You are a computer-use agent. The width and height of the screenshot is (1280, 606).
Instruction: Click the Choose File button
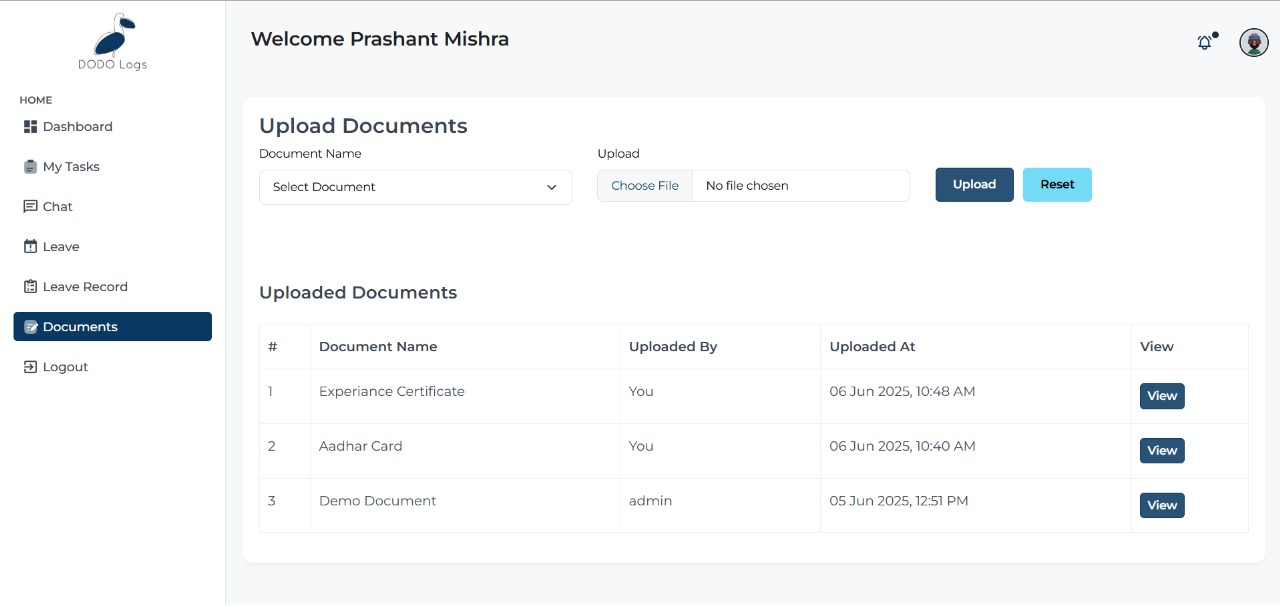point(644,185)
